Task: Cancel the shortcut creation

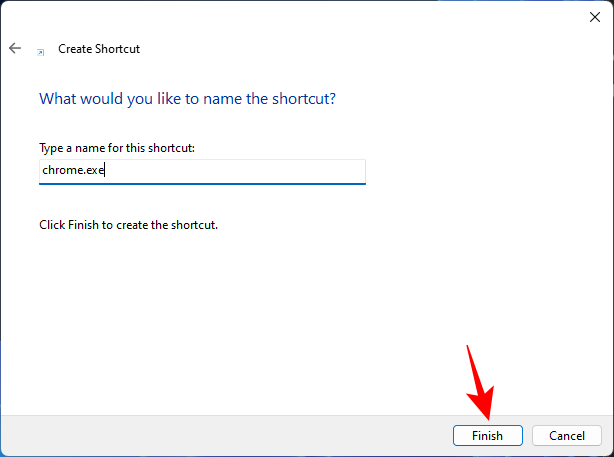Action: point(566,435)
